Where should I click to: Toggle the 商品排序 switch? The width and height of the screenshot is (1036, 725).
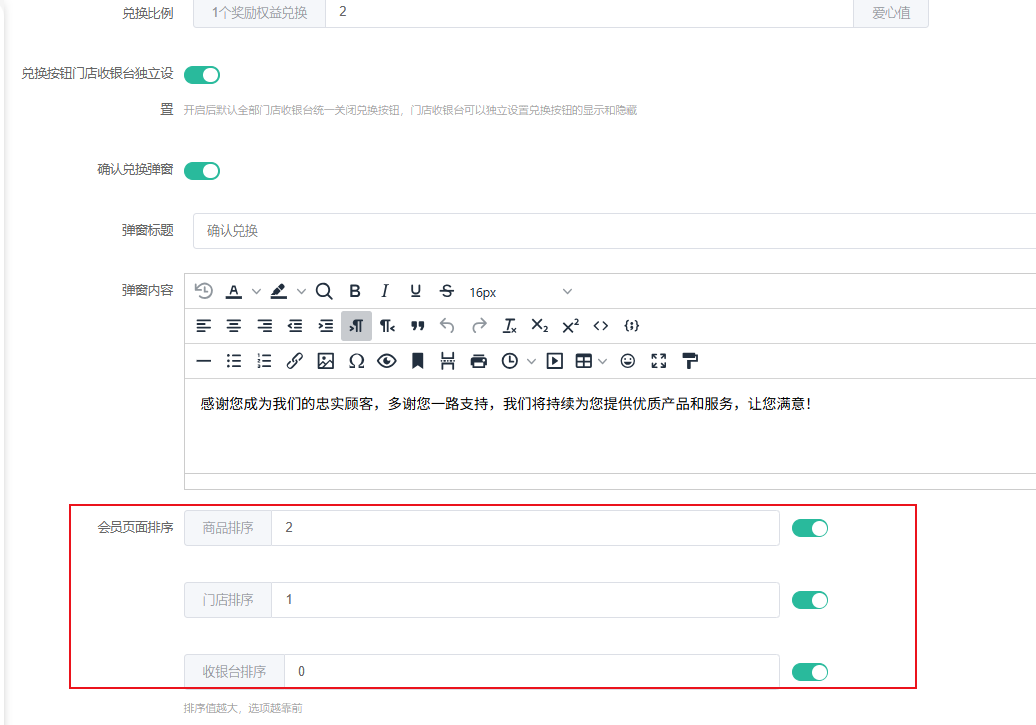pos(809,528)
